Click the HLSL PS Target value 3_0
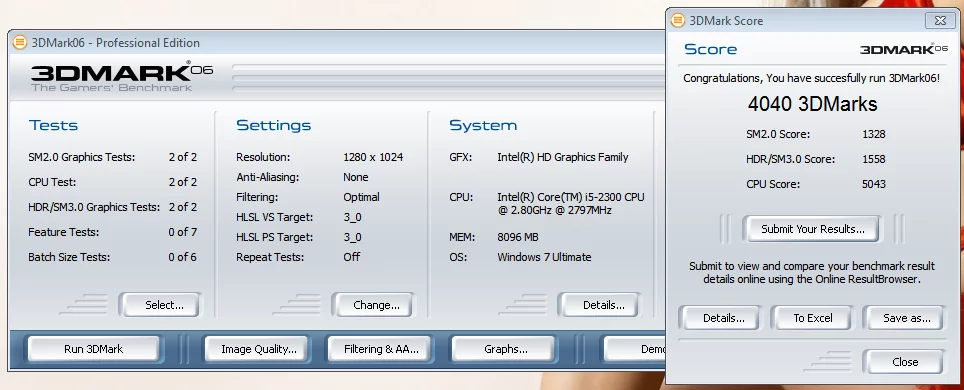The height and width of the screenshot is (390, 964). click(352, 237)
